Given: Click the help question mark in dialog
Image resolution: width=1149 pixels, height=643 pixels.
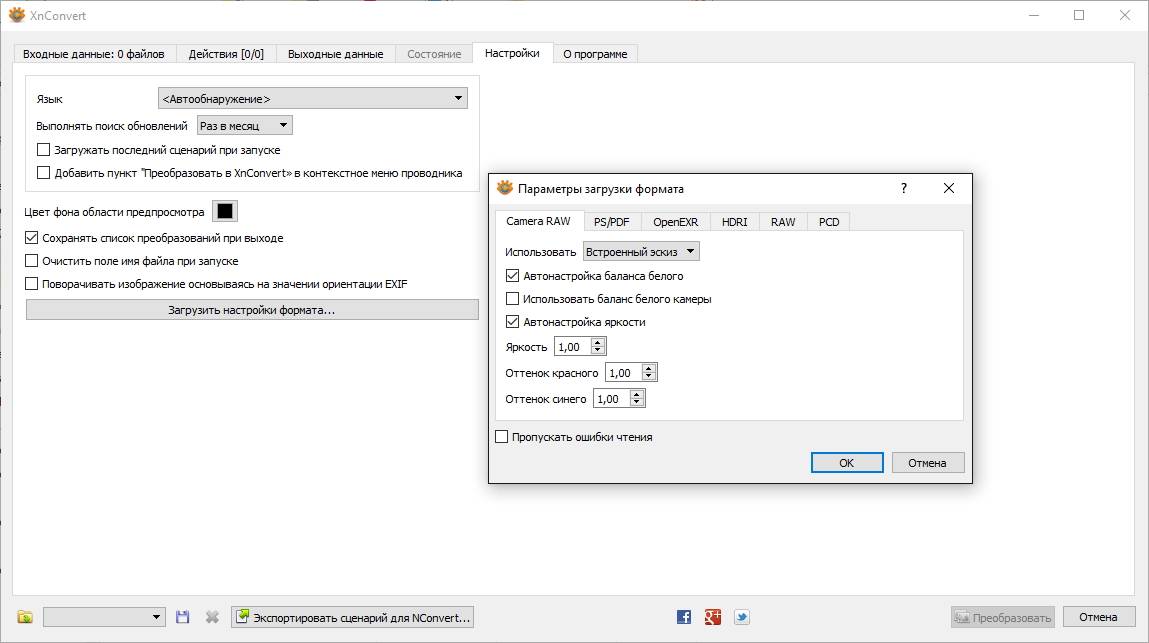Looking at the screenshot, I should coord(904,188).
